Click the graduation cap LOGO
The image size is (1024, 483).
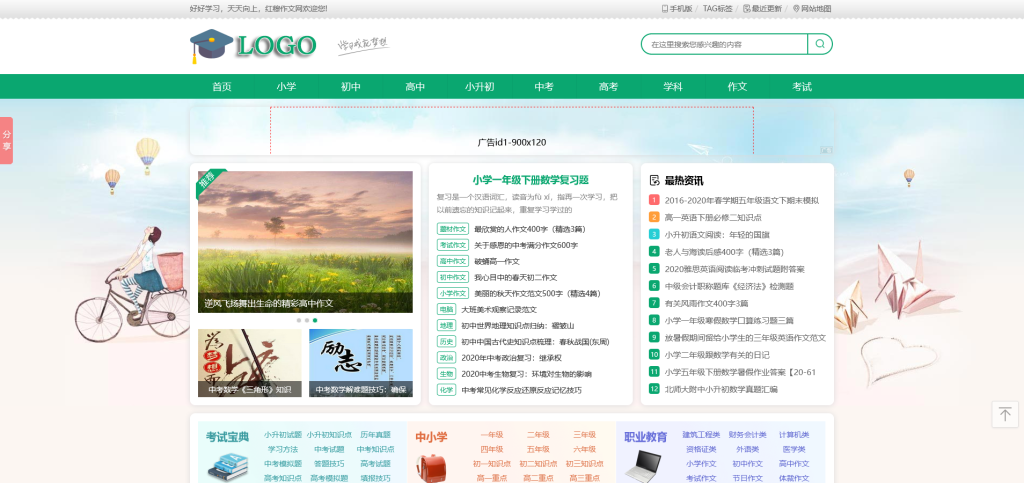253,45
